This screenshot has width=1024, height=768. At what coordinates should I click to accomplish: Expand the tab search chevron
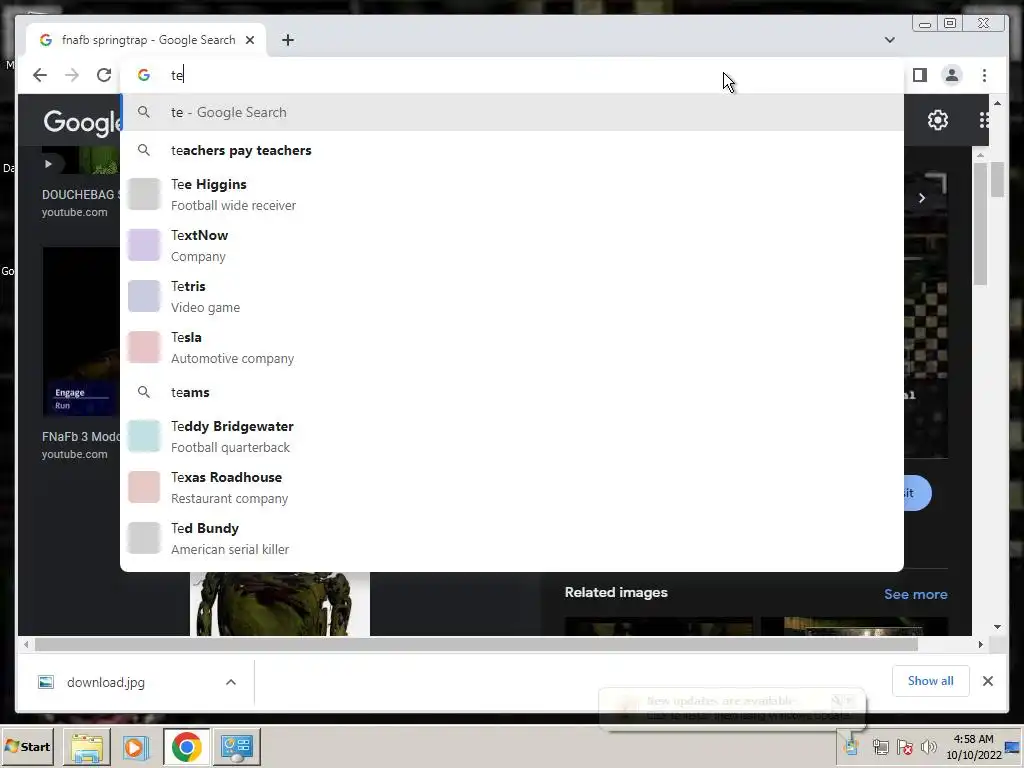(889, 40)
